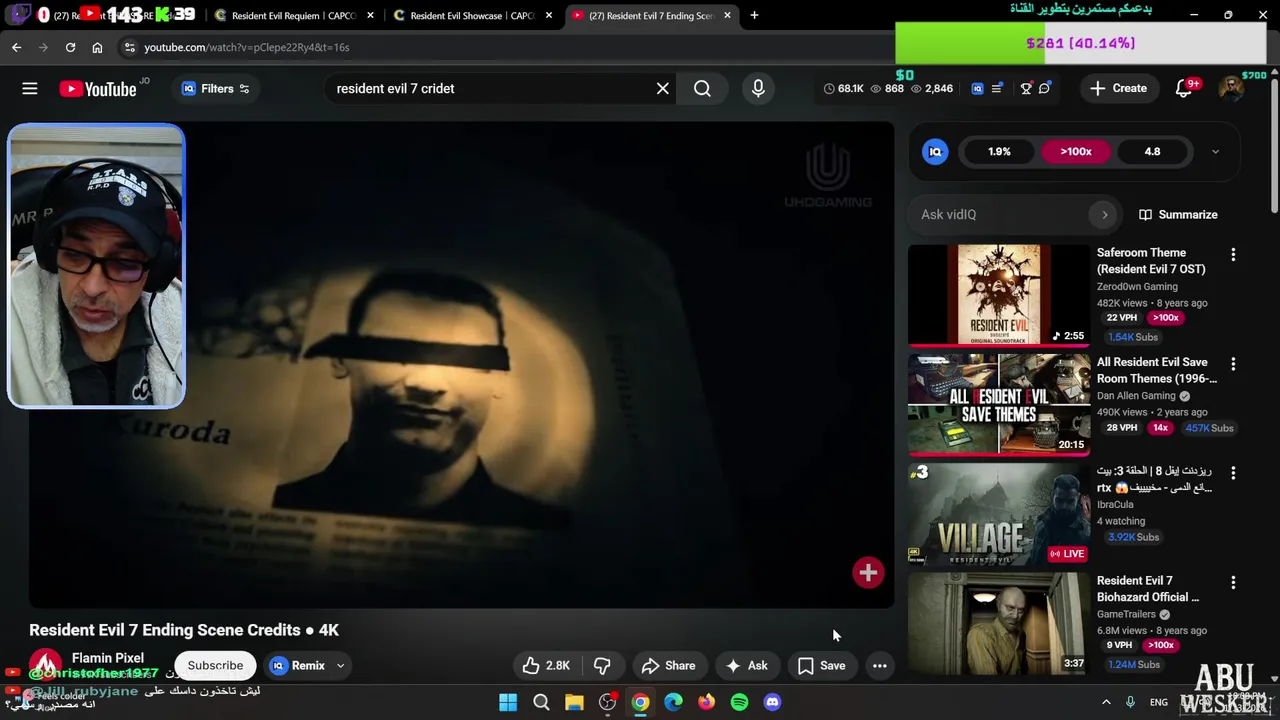Viewport: 1280px width, 720px height.
Task: Click the site information icon in address bar
Action: (x=129, y=47)
